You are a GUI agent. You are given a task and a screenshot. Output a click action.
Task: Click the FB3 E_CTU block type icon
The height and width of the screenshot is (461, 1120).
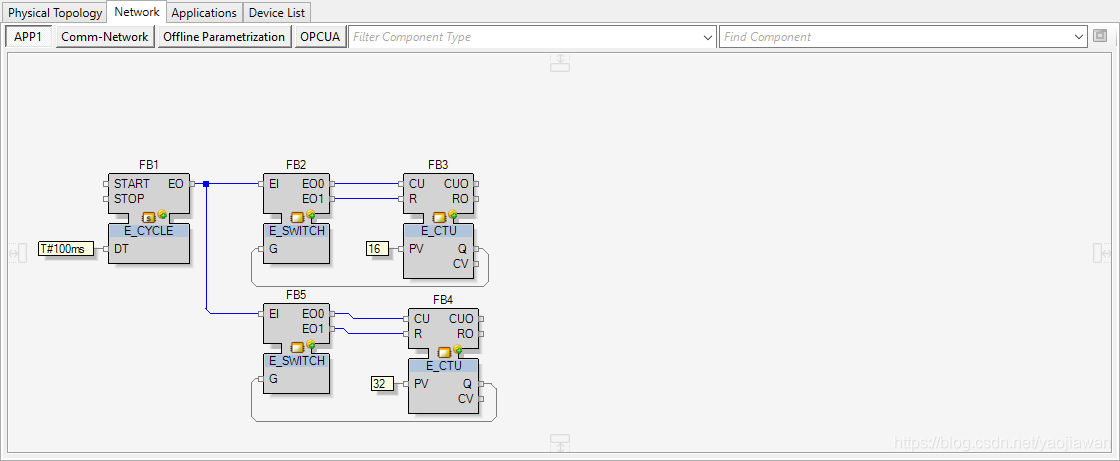click(440, 216)
